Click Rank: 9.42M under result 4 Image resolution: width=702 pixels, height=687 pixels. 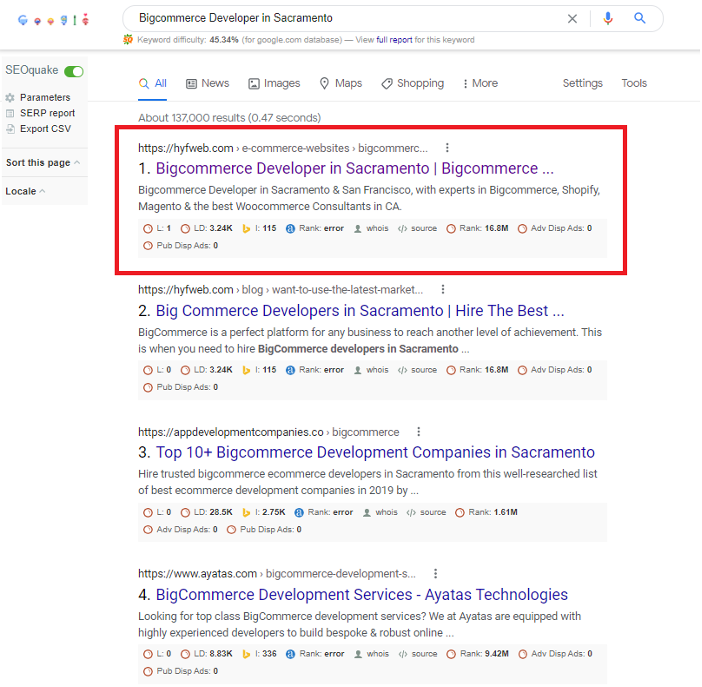click(478, 654)
